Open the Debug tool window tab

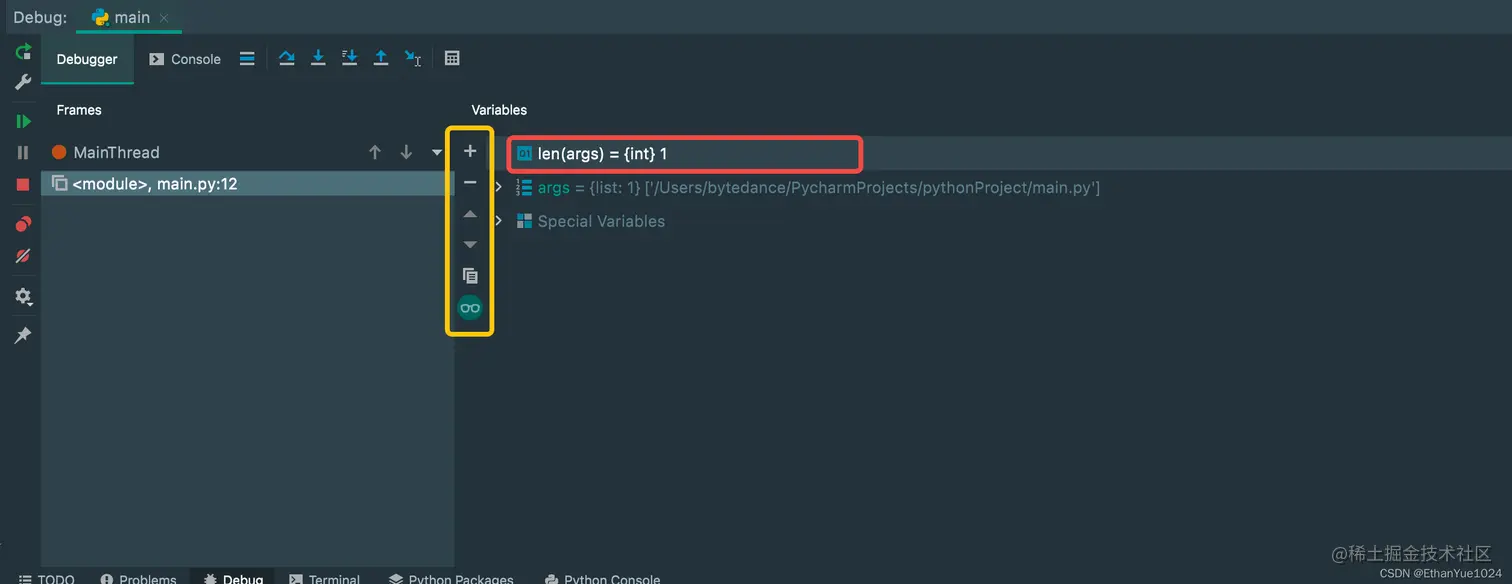[233, 578]
